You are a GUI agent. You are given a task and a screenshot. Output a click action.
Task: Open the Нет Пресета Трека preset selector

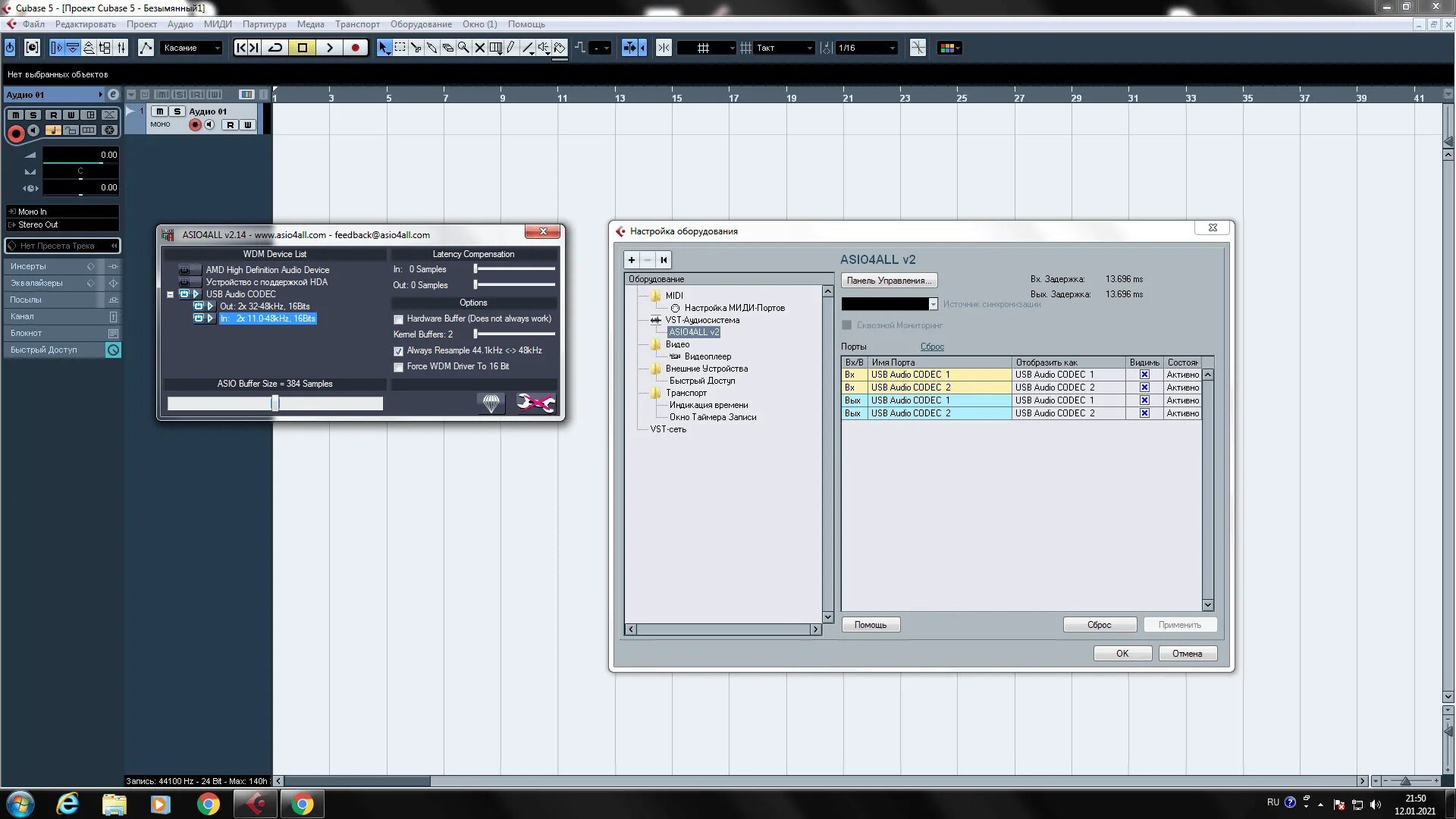[x=63, y=246]
